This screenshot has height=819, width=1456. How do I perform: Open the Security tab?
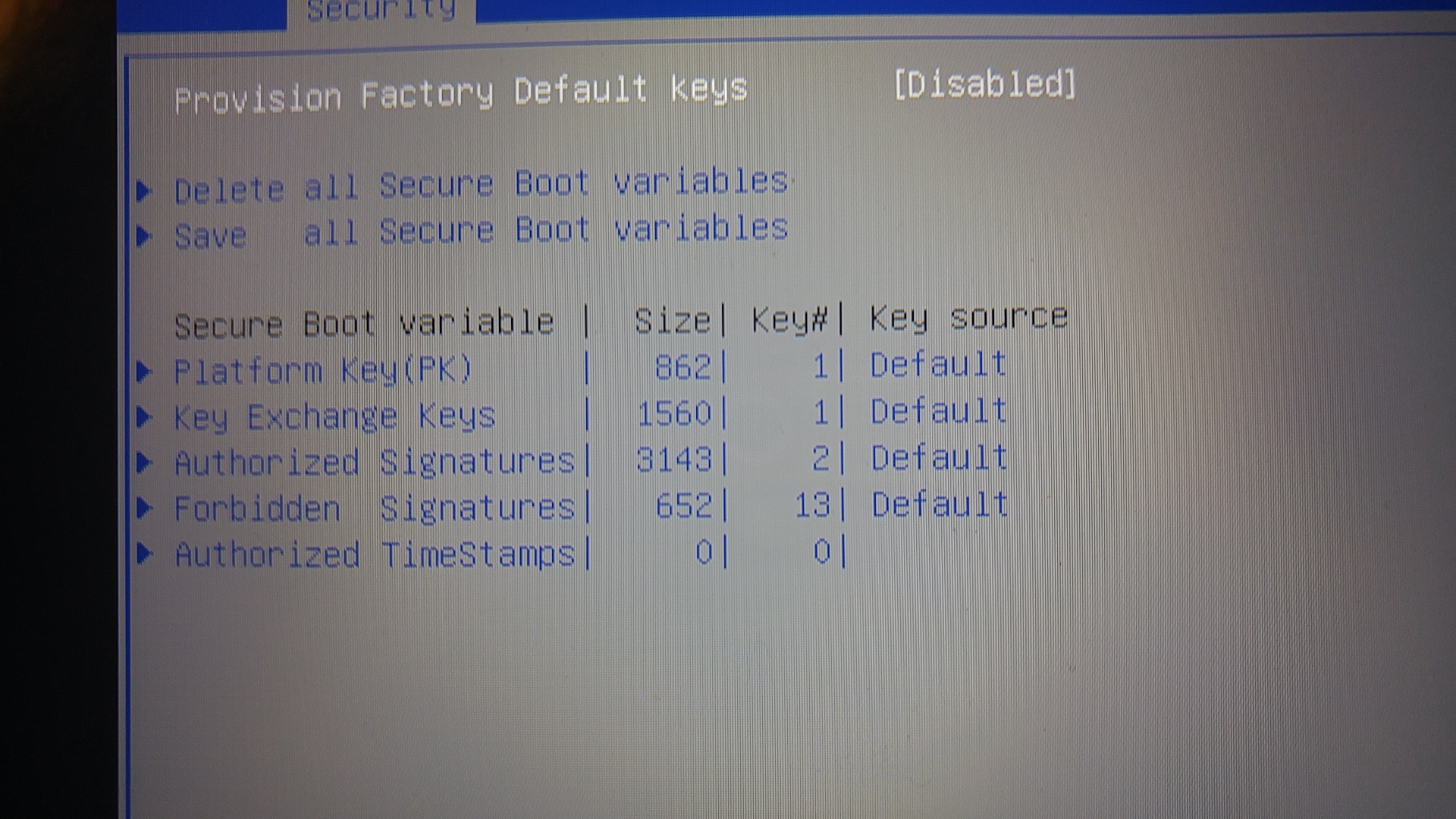coord(381,11)
